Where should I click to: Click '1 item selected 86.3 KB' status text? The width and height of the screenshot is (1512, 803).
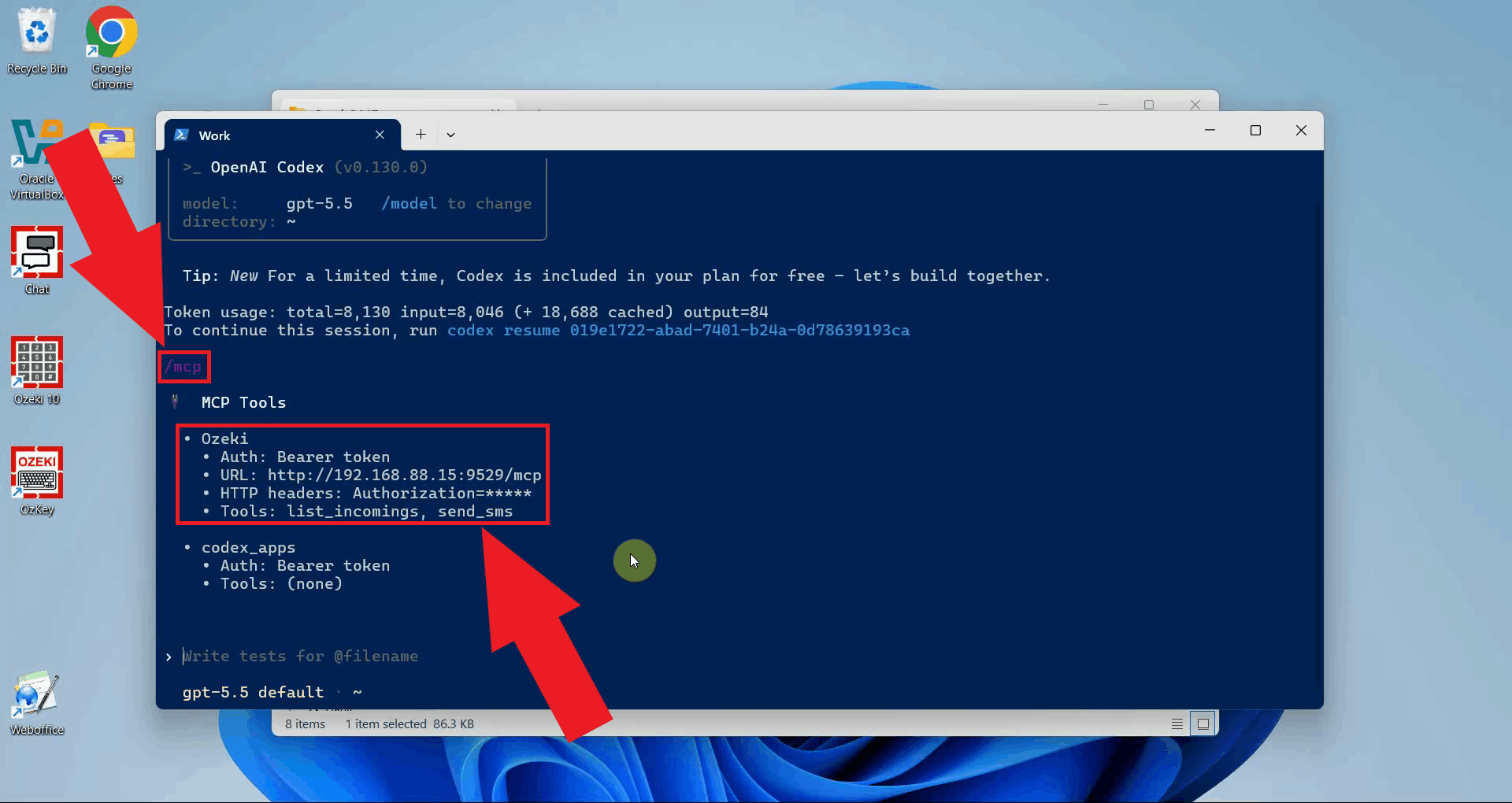coord(409,723)
